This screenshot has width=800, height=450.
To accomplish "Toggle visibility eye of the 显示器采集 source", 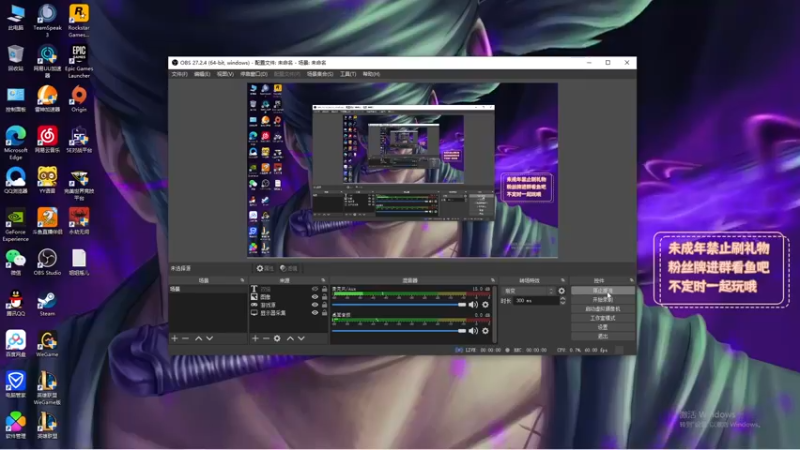I will [x=315, y=313].
